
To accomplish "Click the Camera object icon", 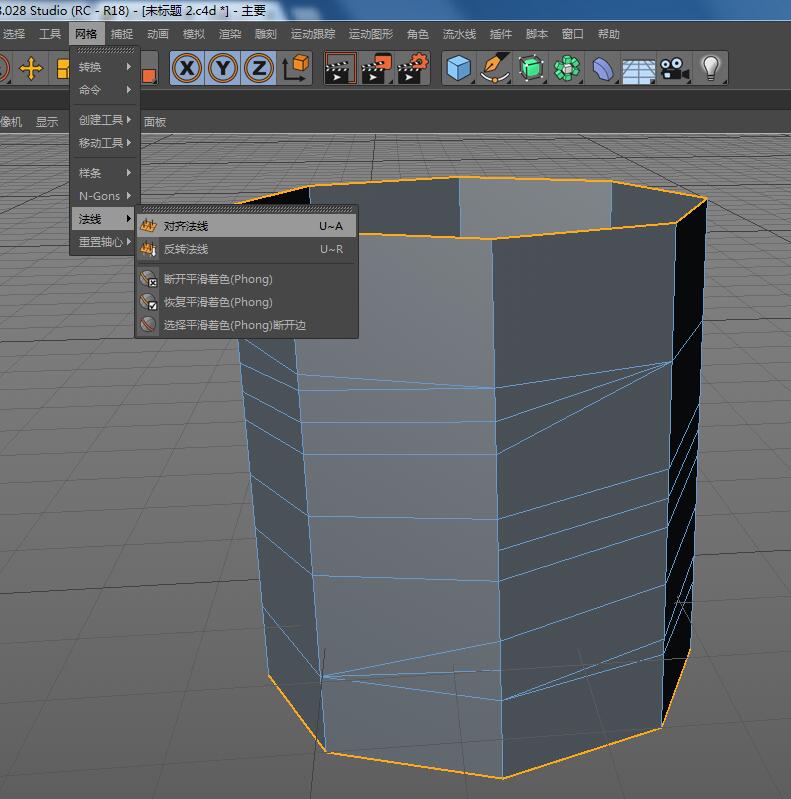I will tap(674, 69).
